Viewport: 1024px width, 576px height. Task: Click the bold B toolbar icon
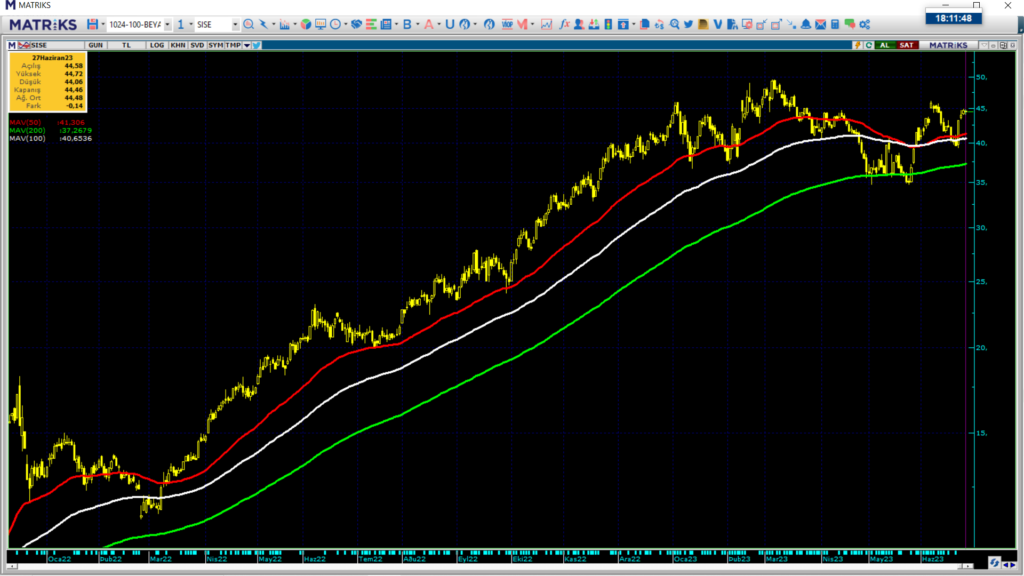pyautogui.click(x=407, y=24)
